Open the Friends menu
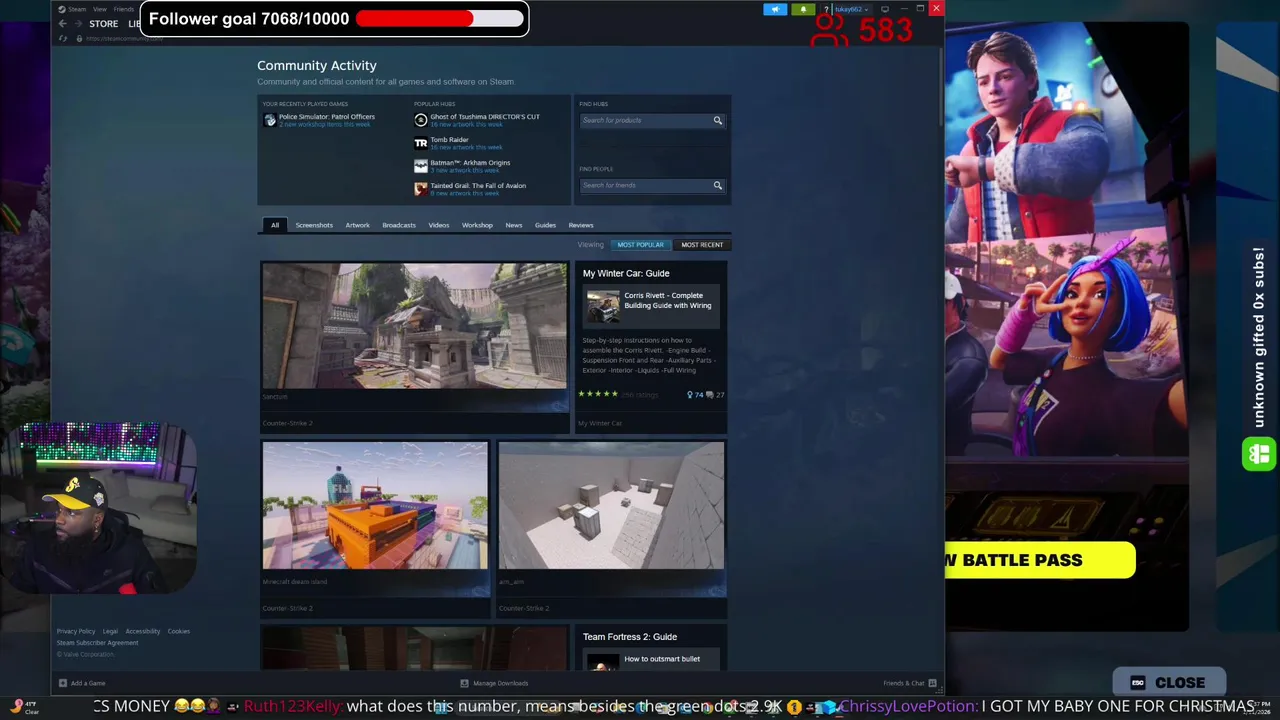The height and width of the screenshot is (720, 1280). point(124,9)
